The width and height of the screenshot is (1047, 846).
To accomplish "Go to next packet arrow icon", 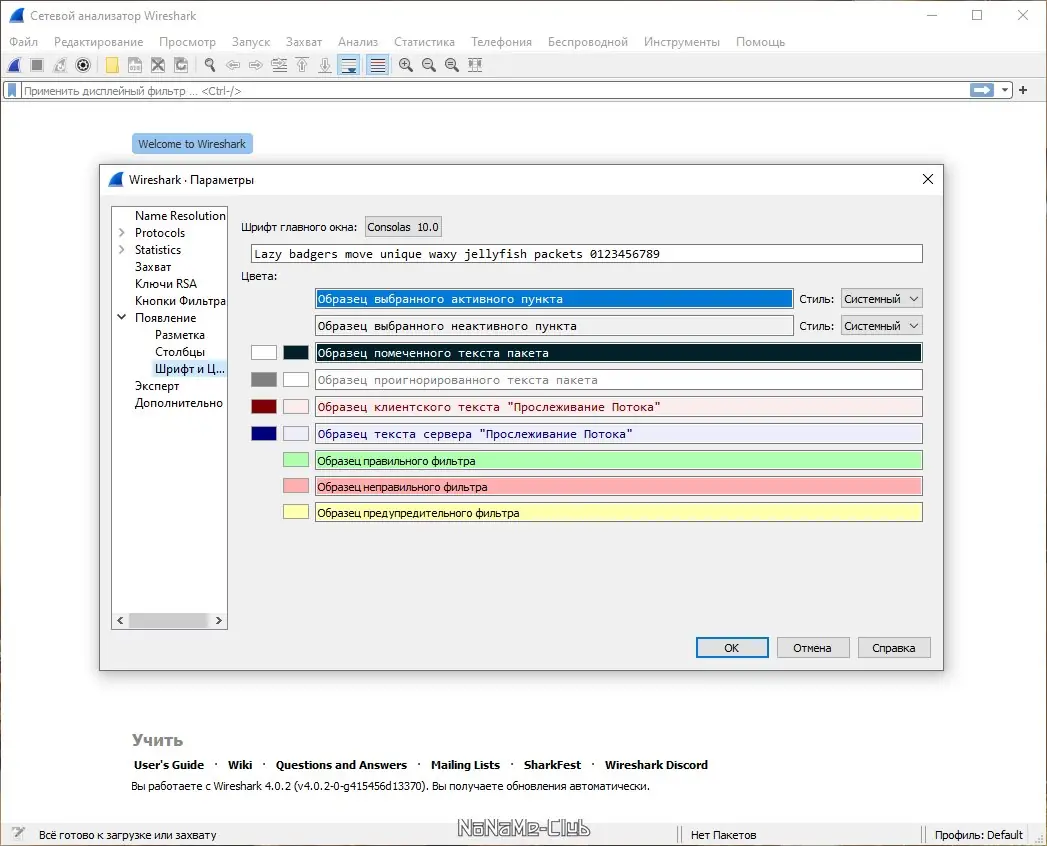I will (256, 65).
